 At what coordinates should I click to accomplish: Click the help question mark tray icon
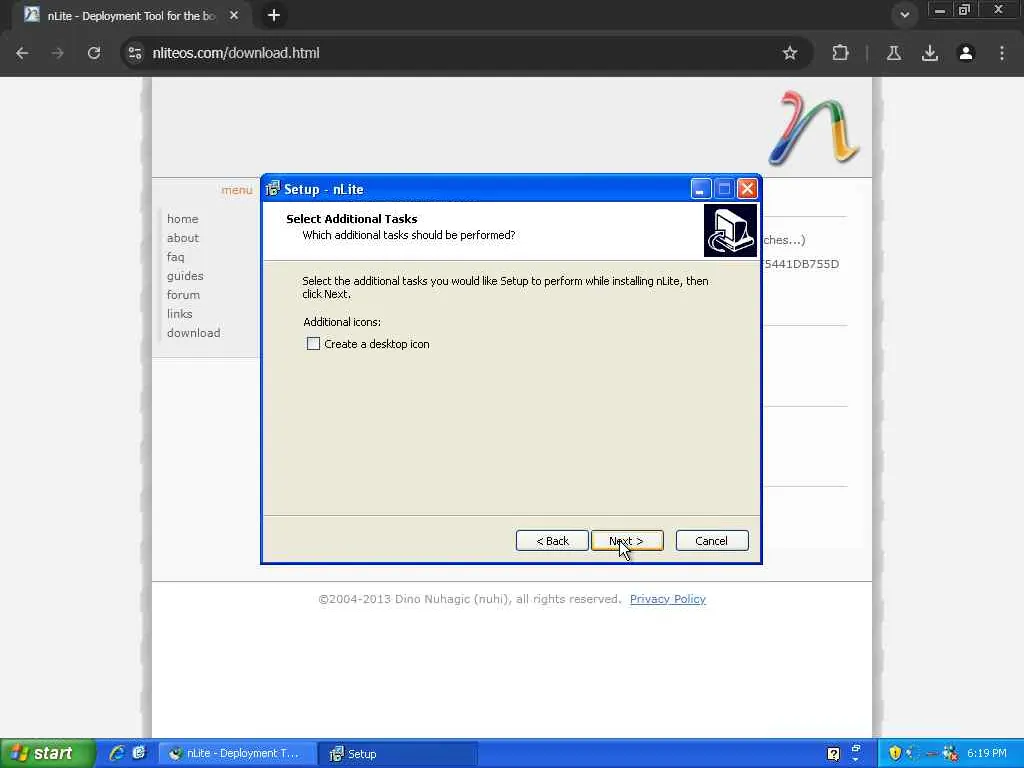click(833, 754)
